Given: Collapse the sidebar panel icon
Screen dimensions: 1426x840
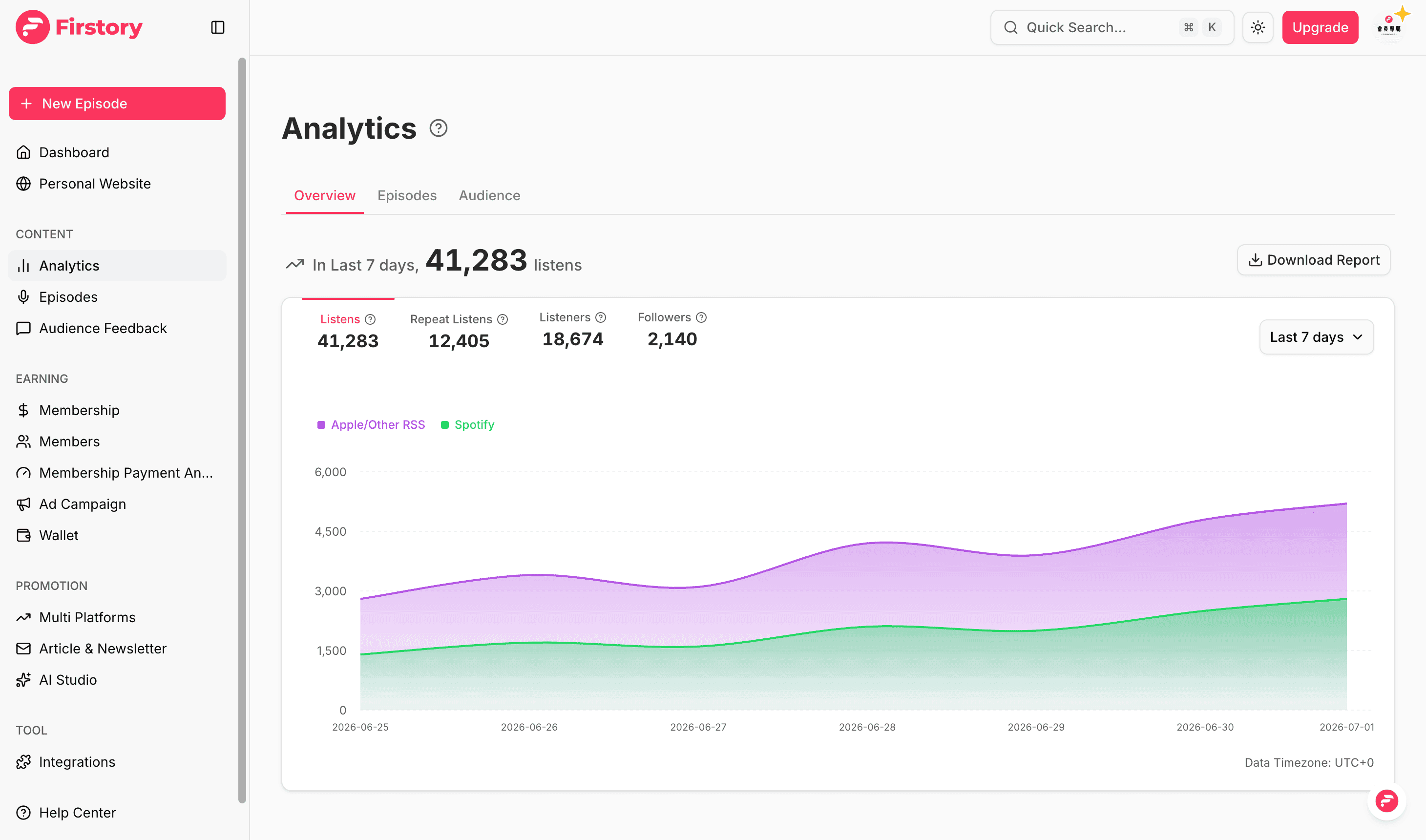Looking at the screenshot, I should point(218,27).
